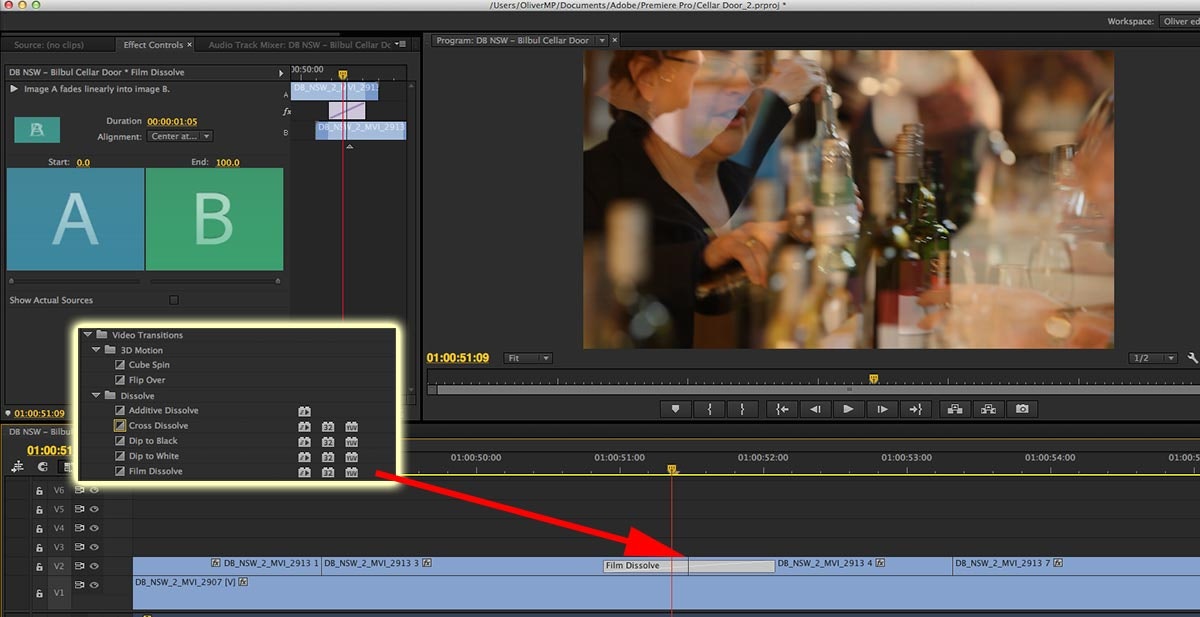Toggle the lock on track V1
1200x617 pixels.
tap(40, 594)
